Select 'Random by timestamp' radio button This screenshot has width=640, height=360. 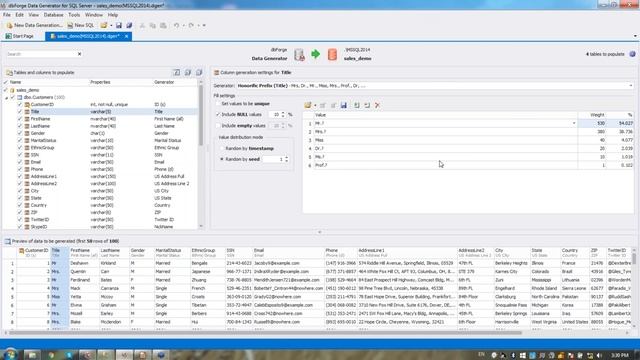[x=222, y=149]
